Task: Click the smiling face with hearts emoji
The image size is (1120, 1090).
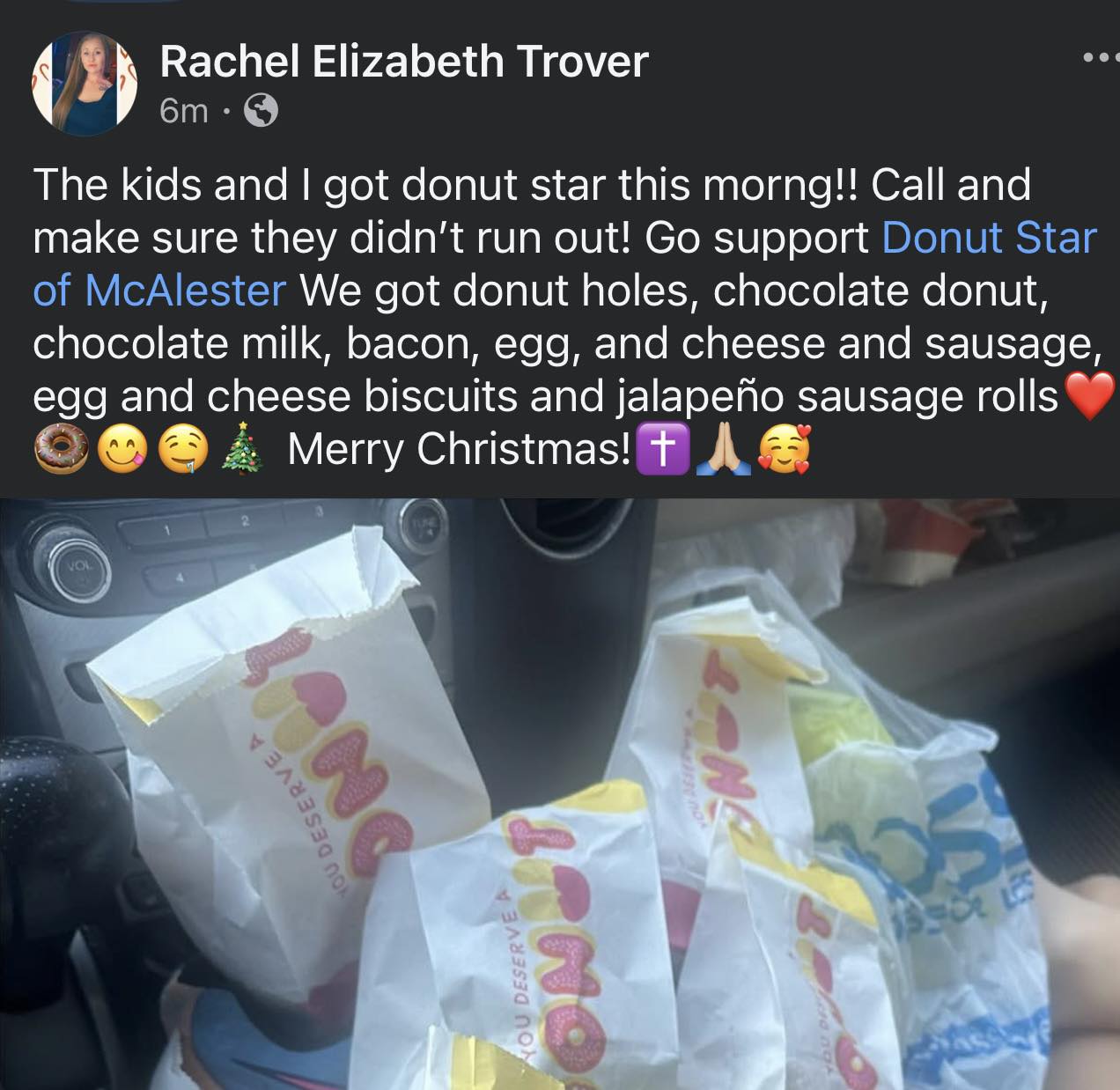Action: pyautogui.click(x=783, y=449)
